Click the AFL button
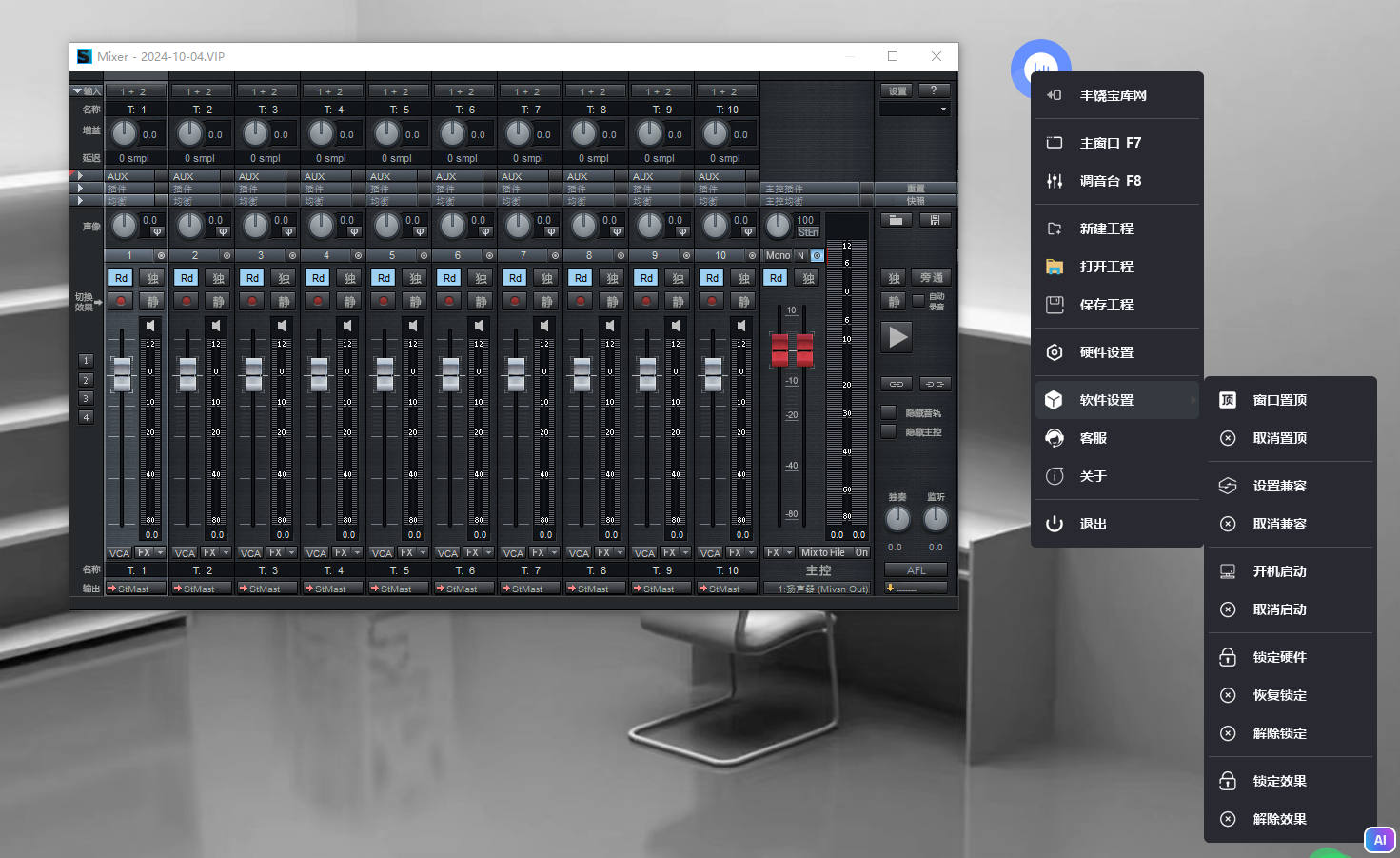The width and height of the screenshot is (1400, 858). coord(916,570)
